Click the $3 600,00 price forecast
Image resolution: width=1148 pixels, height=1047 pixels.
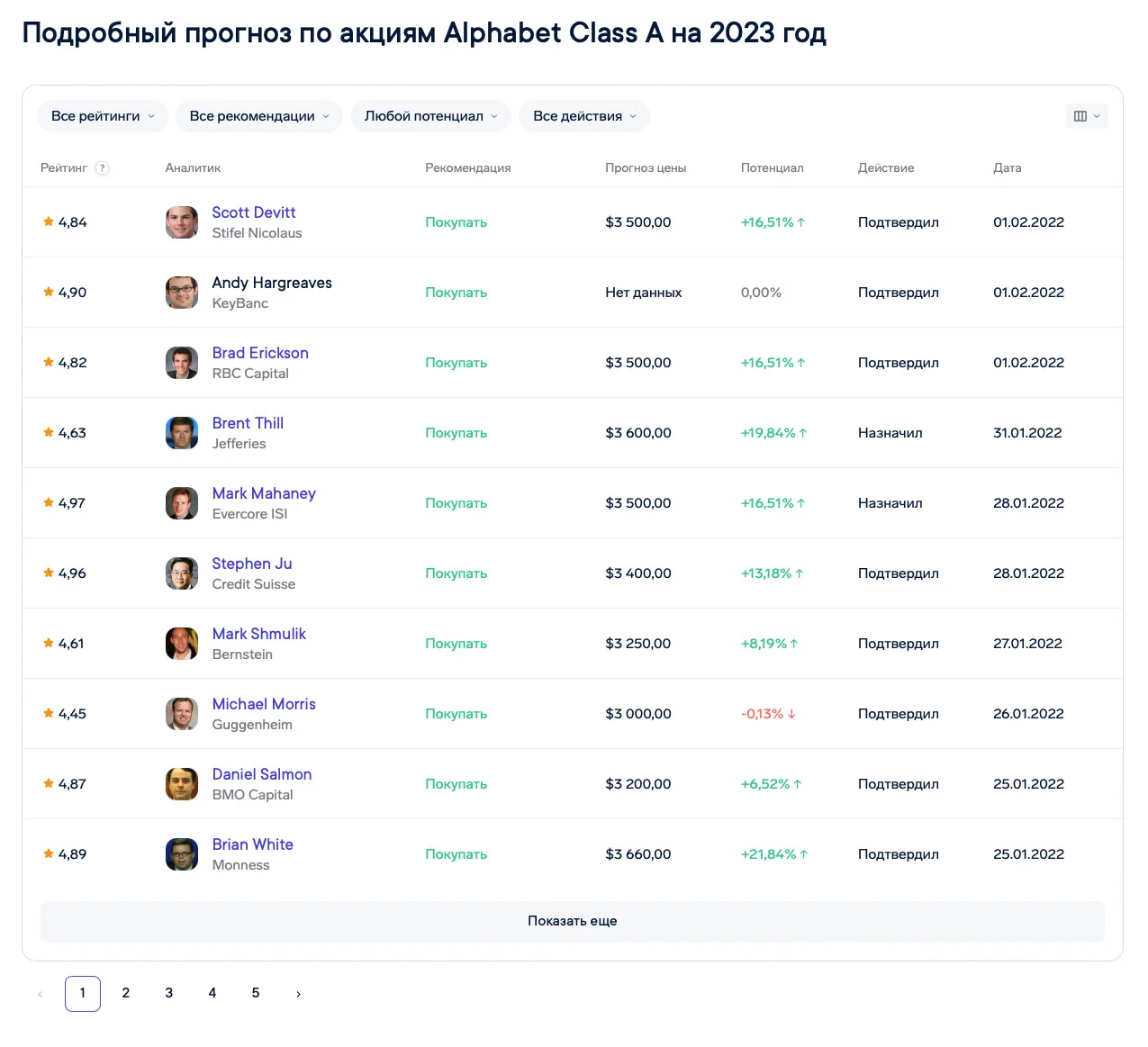click(x=638, y=433)
